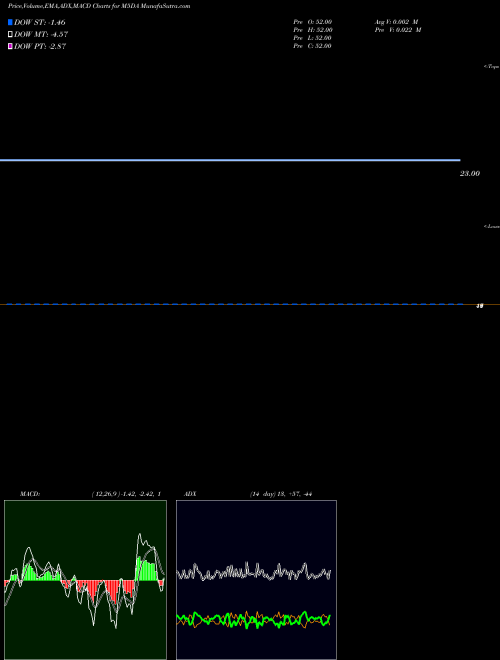500x660 pixels.
Task: Select the 'DOW ST: -1.46' label
Action: pos(40,22)
